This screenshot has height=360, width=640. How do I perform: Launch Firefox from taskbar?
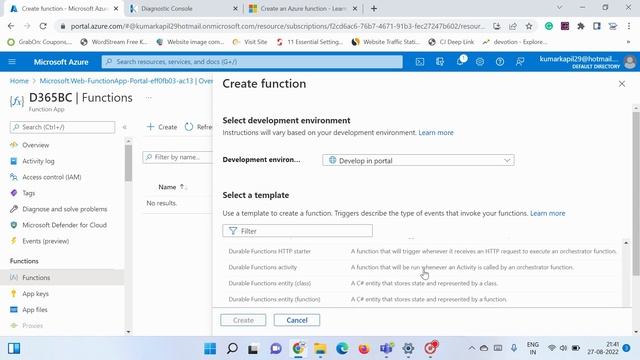click(364, 349)
